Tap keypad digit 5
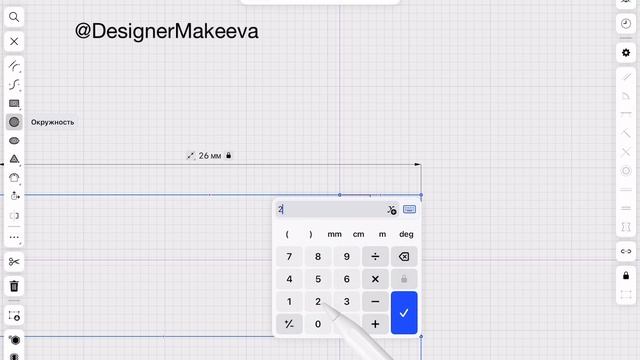Viewport: 640px width, 360px height. pyautogui.click(x=318, y=279)
